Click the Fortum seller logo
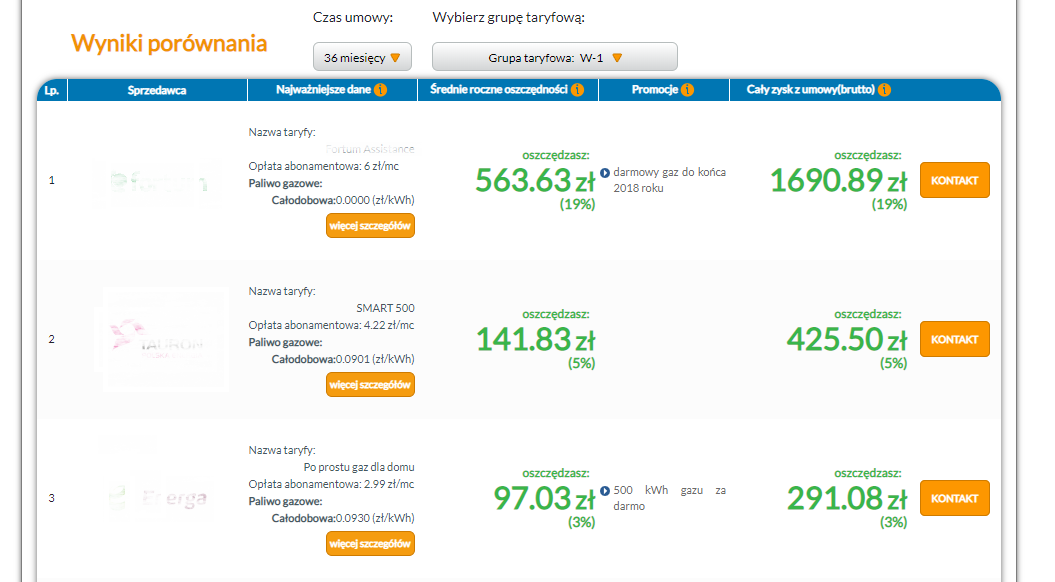1055x582 pixels. [x=157, y=182]
